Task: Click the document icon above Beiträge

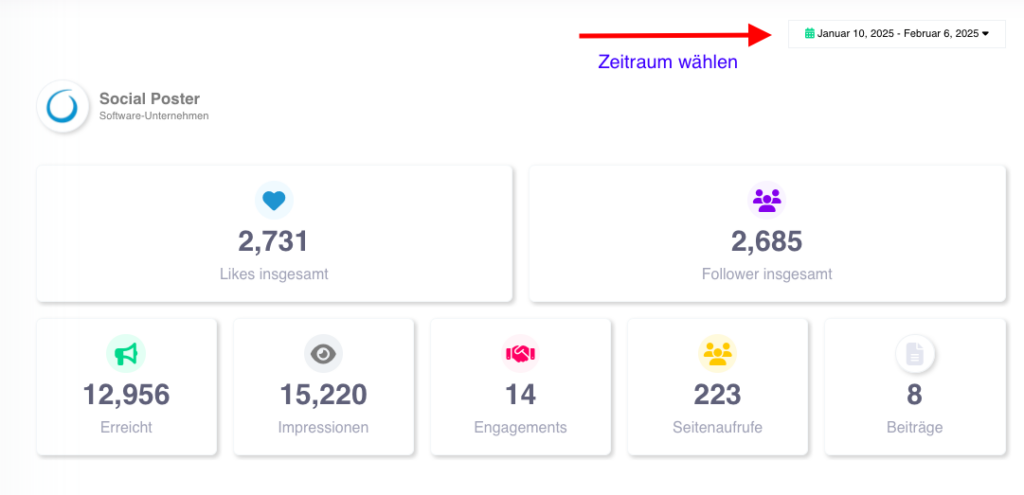Action: click(x=915, y=353)
